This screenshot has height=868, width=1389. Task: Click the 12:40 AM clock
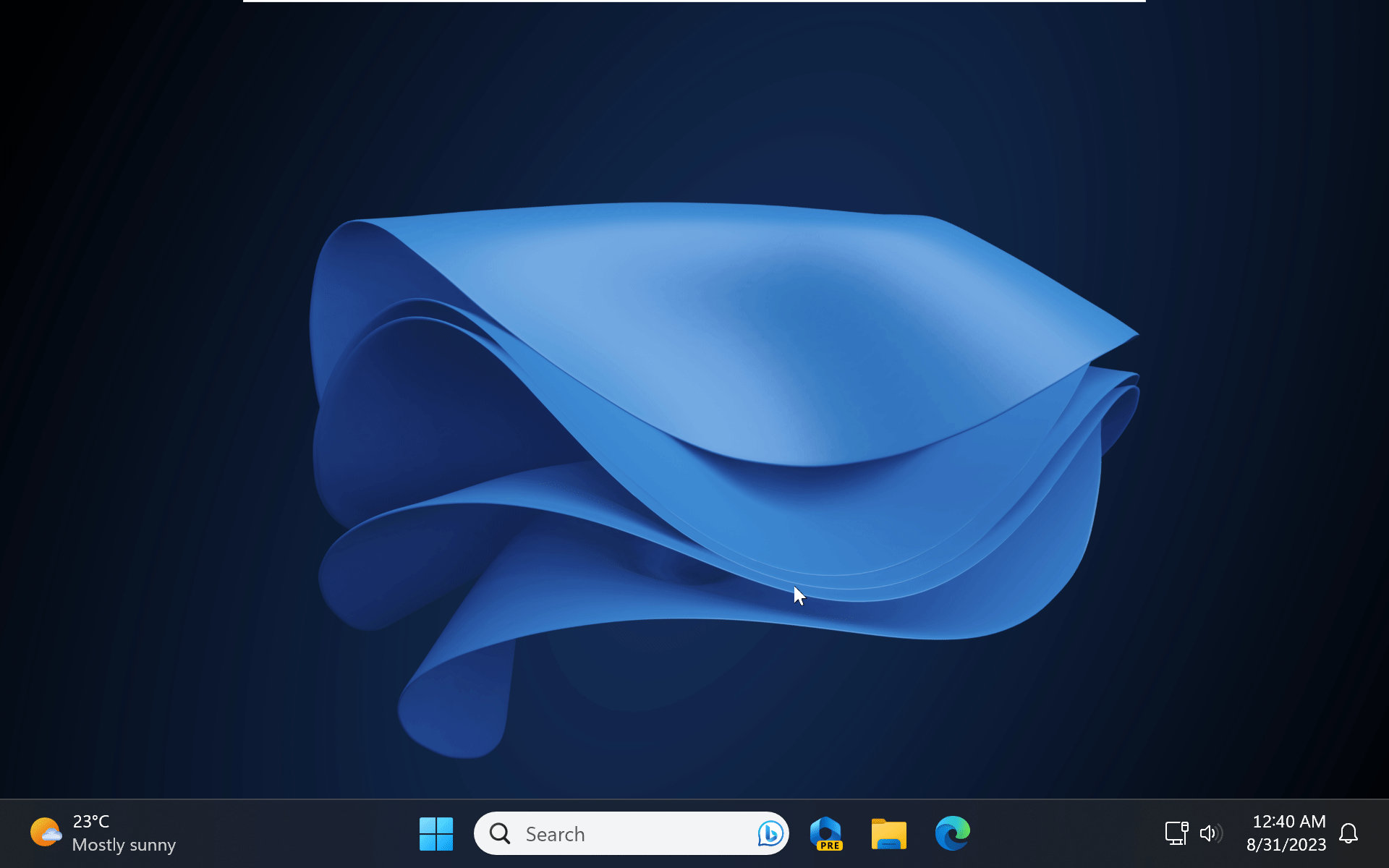point(1288,821)
